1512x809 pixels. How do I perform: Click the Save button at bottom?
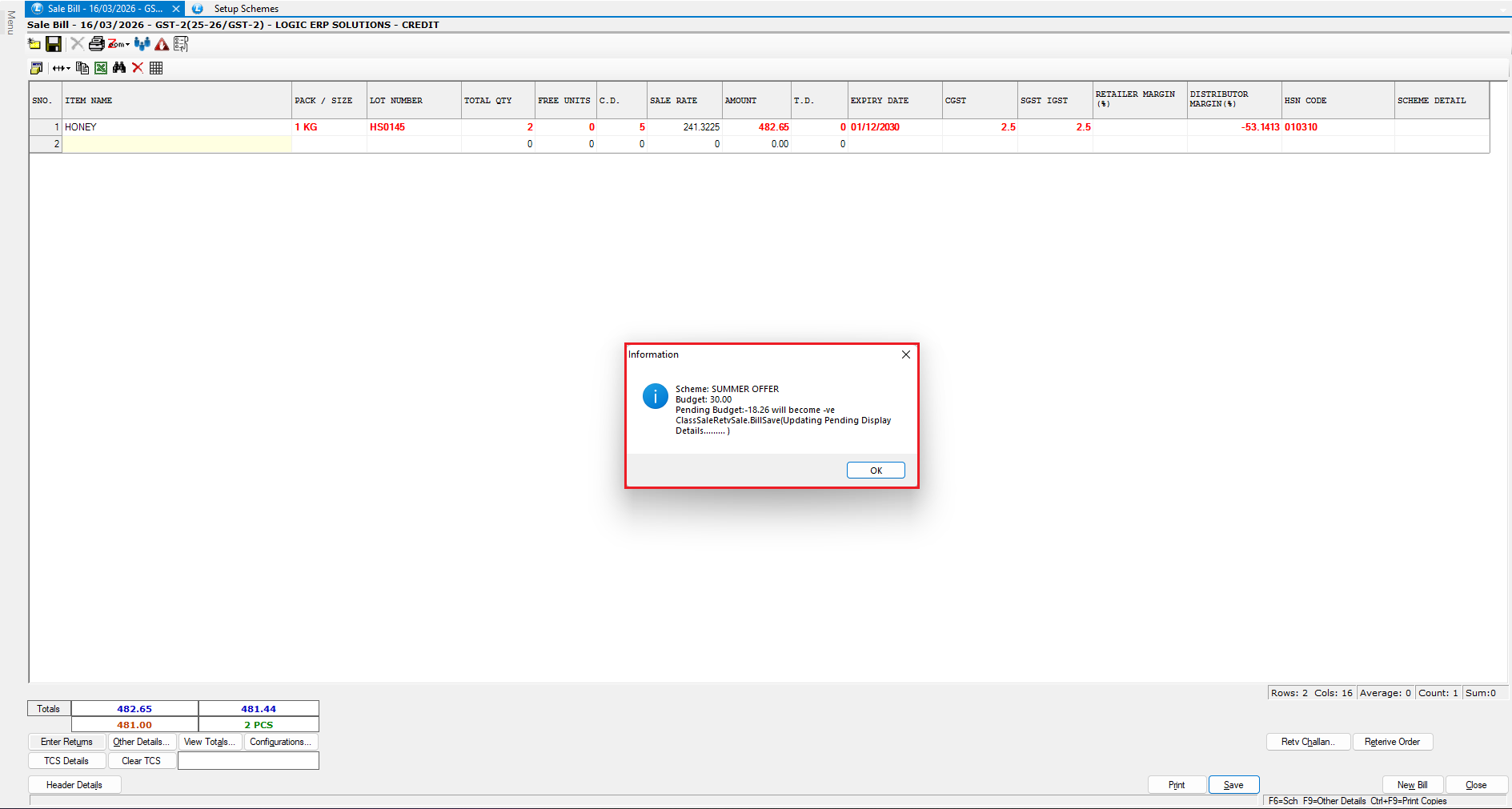1233,785
